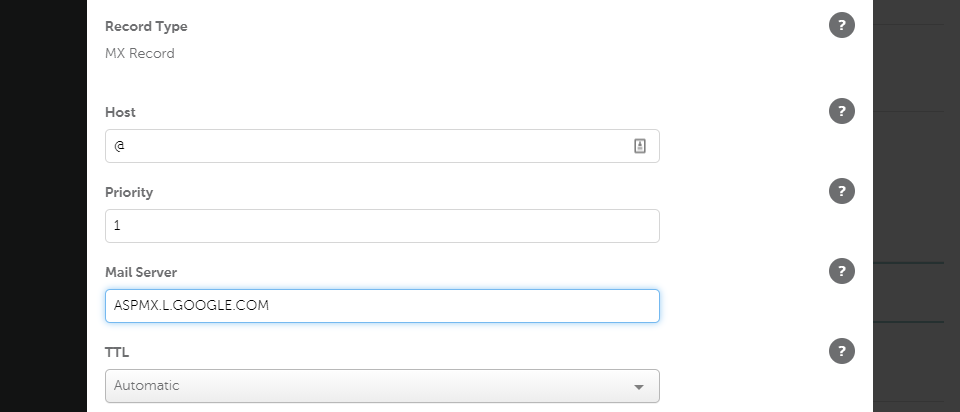
Task: Click the Host field label
Action: (120, 112)
